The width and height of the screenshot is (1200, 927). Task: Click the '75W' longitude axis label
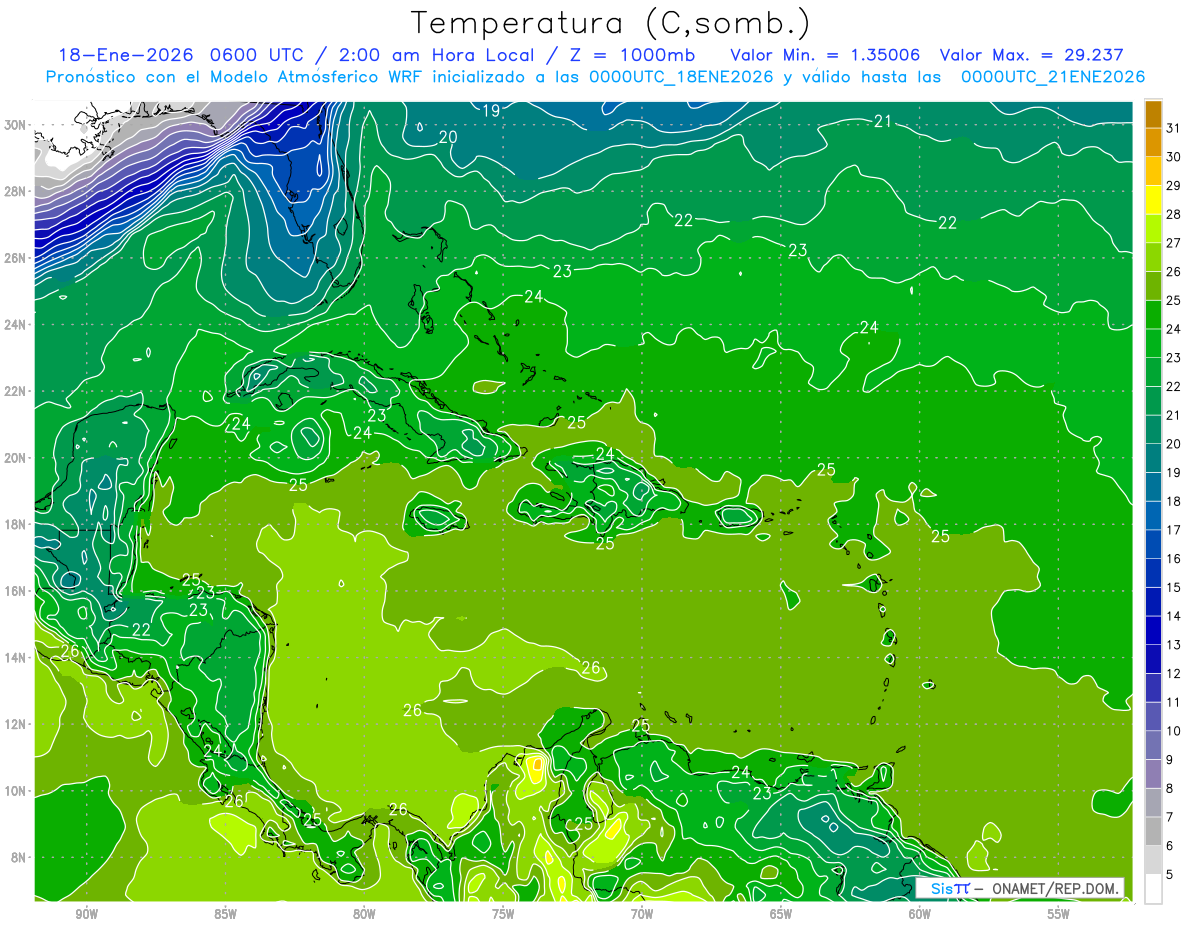point(503,914)
